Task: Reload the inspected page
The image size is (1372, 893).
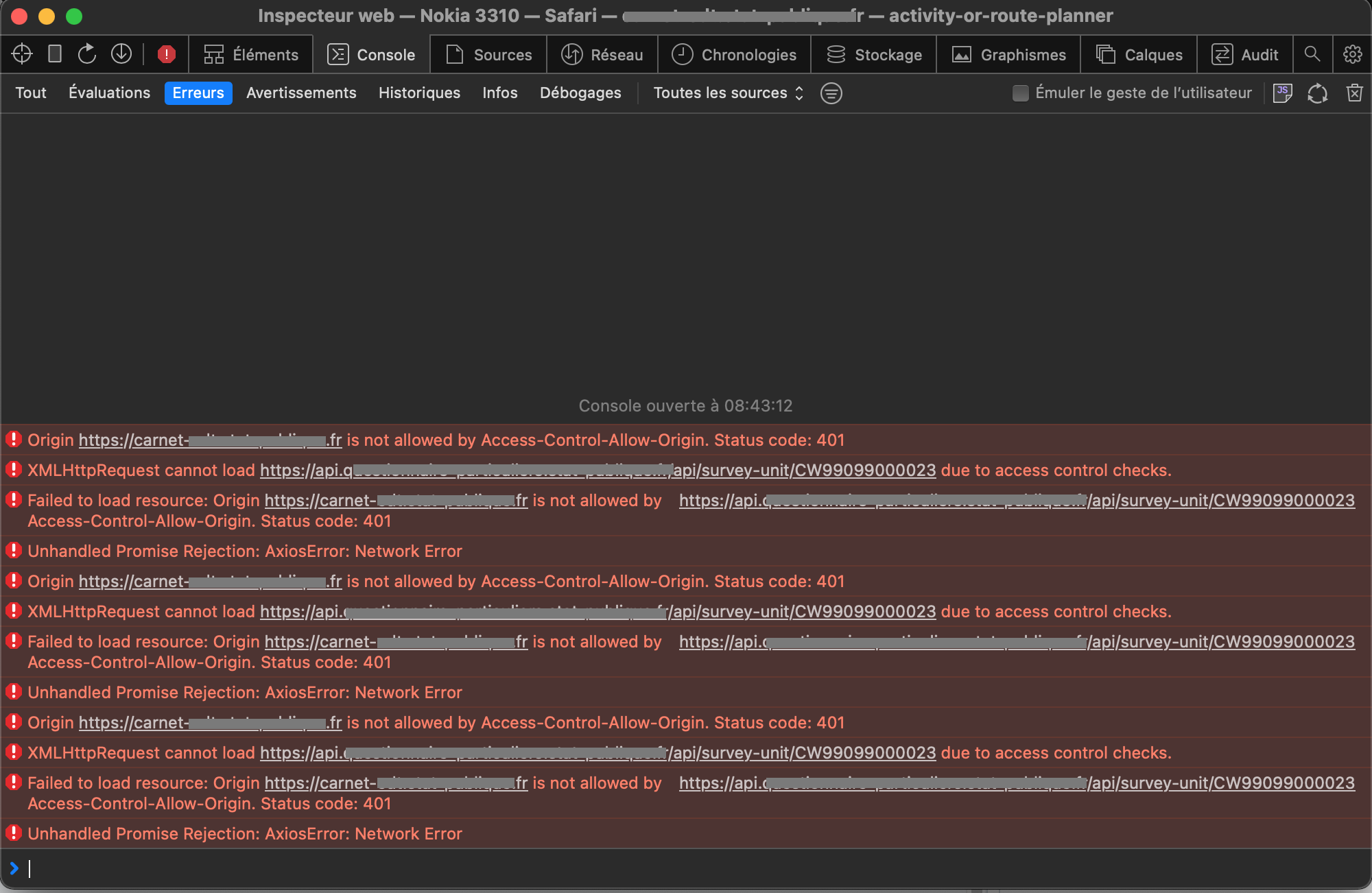Action: [87, 54]
